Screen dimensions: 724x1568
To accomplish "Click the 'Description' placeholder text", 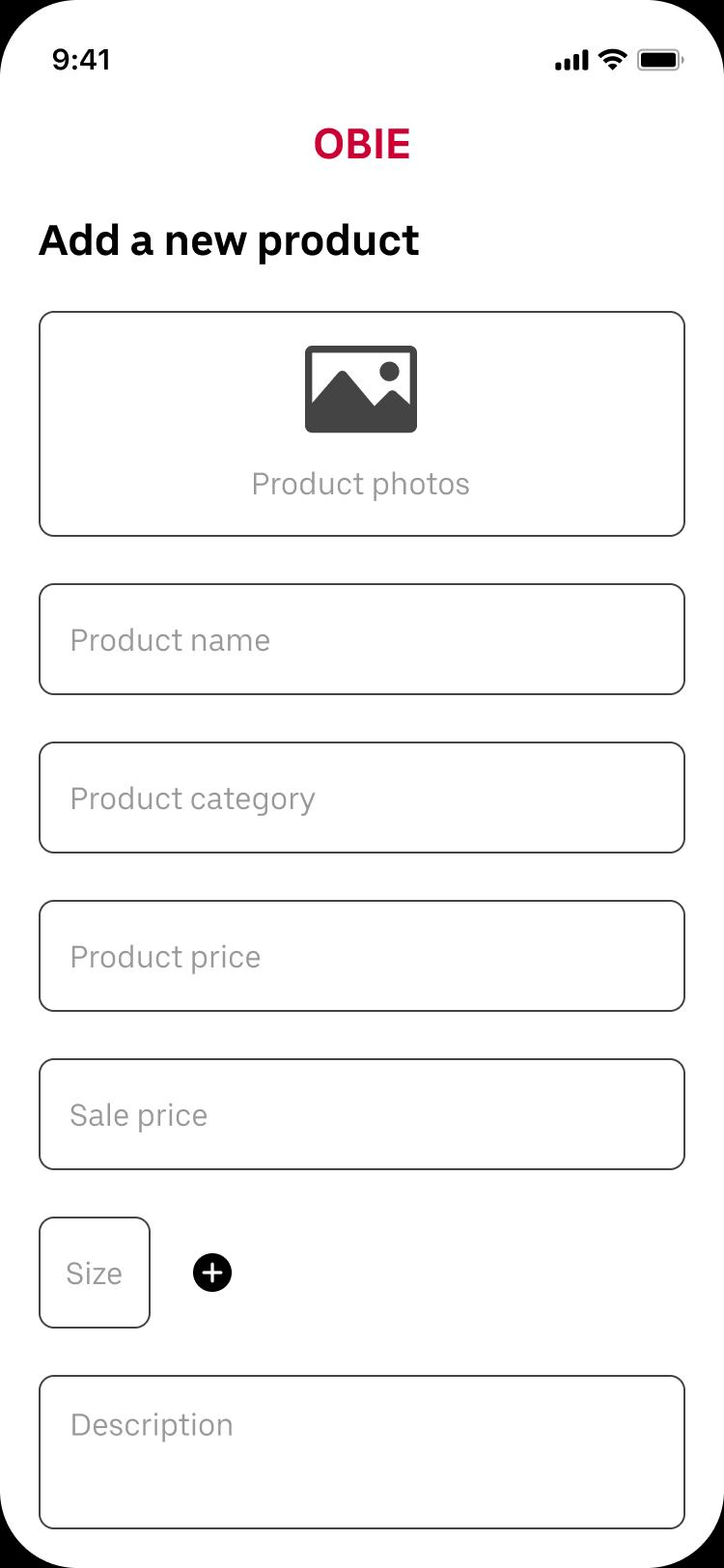I will coord(152,1426).
